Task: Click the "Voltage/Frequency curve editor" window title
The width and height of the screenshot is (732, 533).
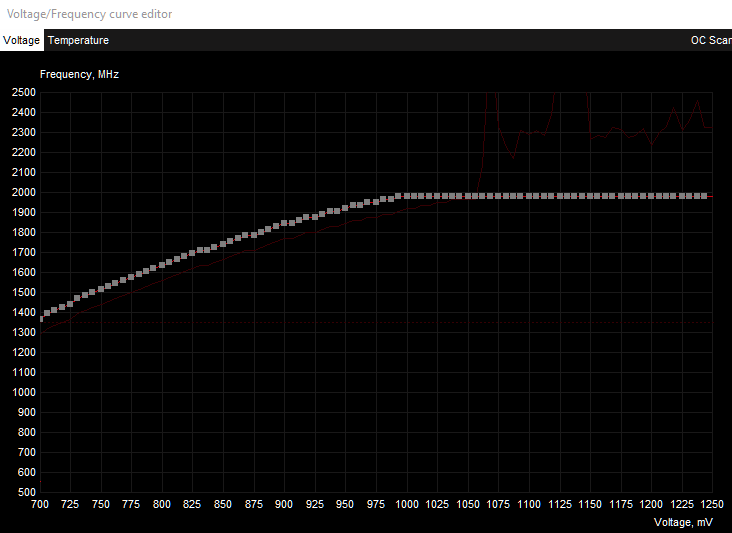Action: click(89, 14)
